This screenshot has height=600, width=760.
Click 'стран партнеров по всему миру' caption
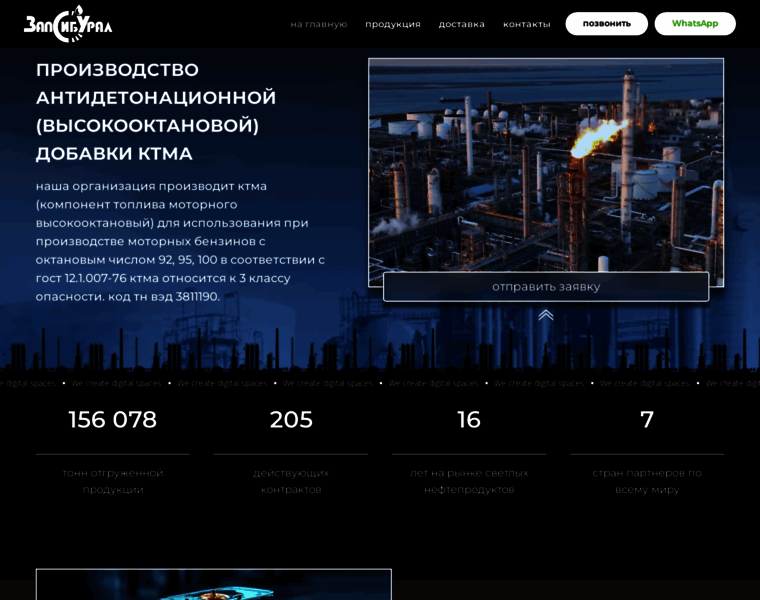click(x=647, y=481)
